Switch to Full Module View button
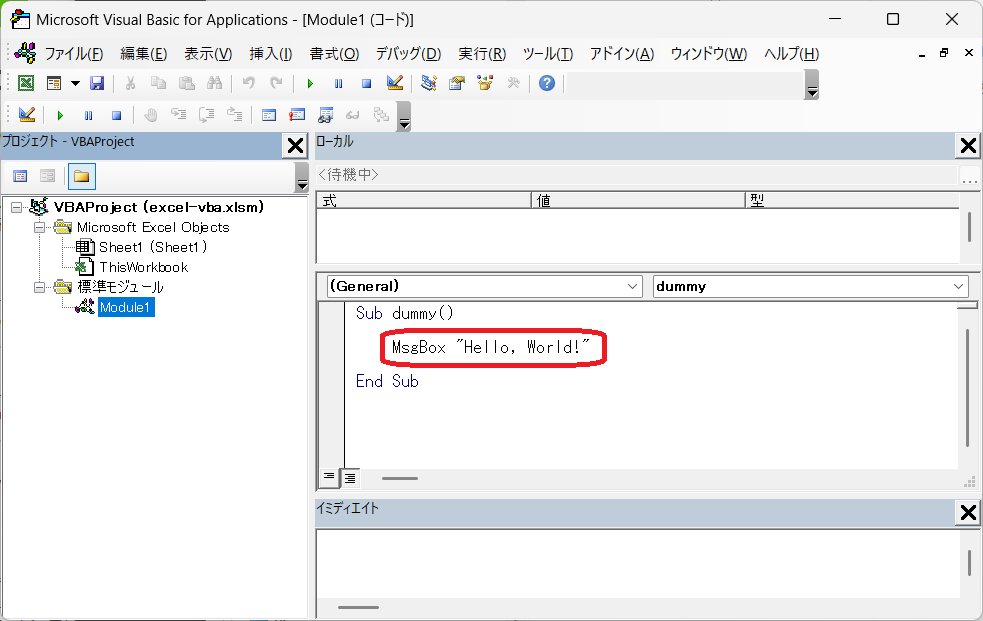 350,478
